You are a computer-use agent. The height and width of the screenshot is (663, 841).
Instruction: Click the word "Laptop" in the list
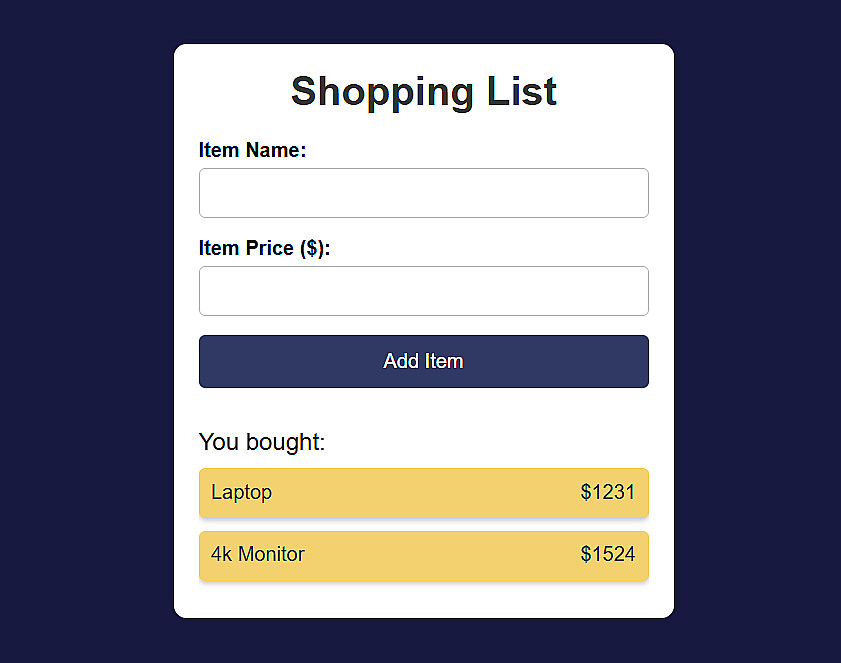(241, 492)
